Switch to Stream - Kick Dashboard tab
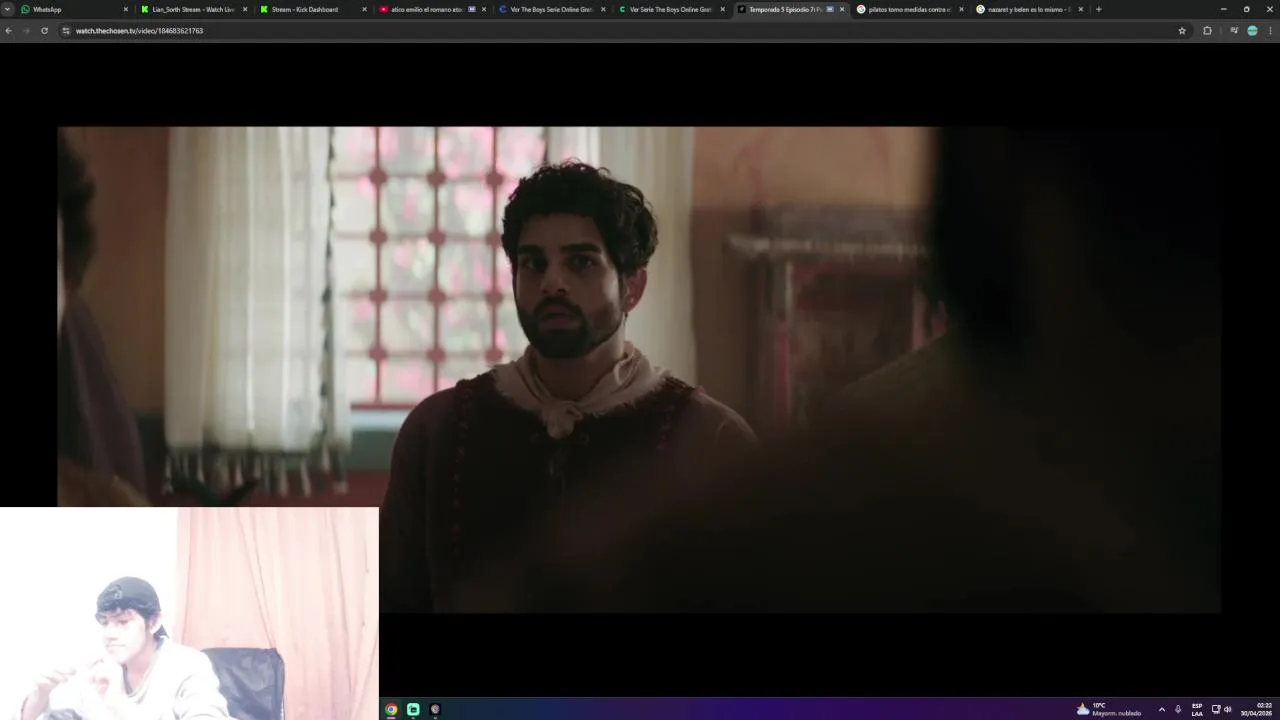 (312, 9)
